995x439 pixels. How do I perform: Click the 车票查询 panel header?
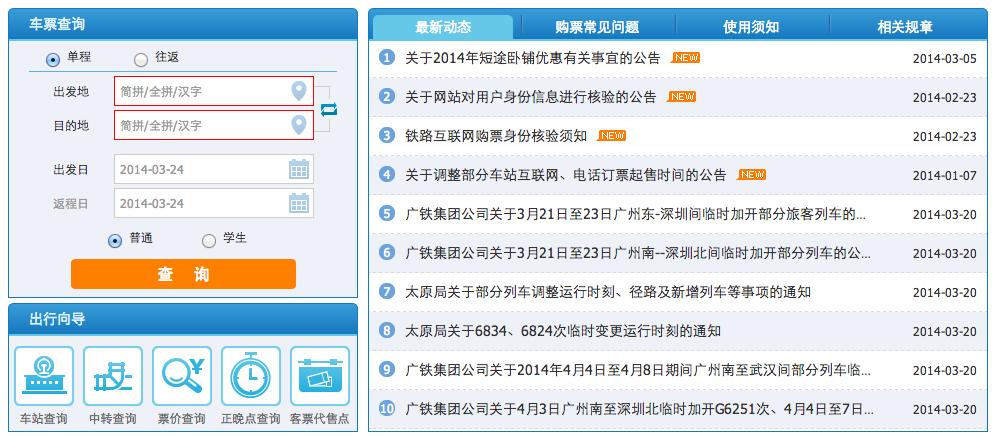[x=183, y=25]
